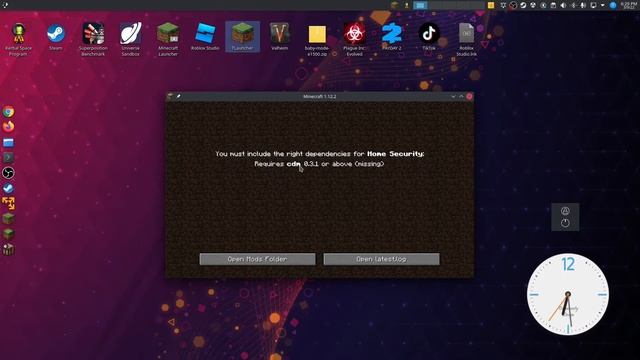Viewport: 640px width, 360px height.
Task: Launch Firefox from the side dock
Action: click(8, 127)
